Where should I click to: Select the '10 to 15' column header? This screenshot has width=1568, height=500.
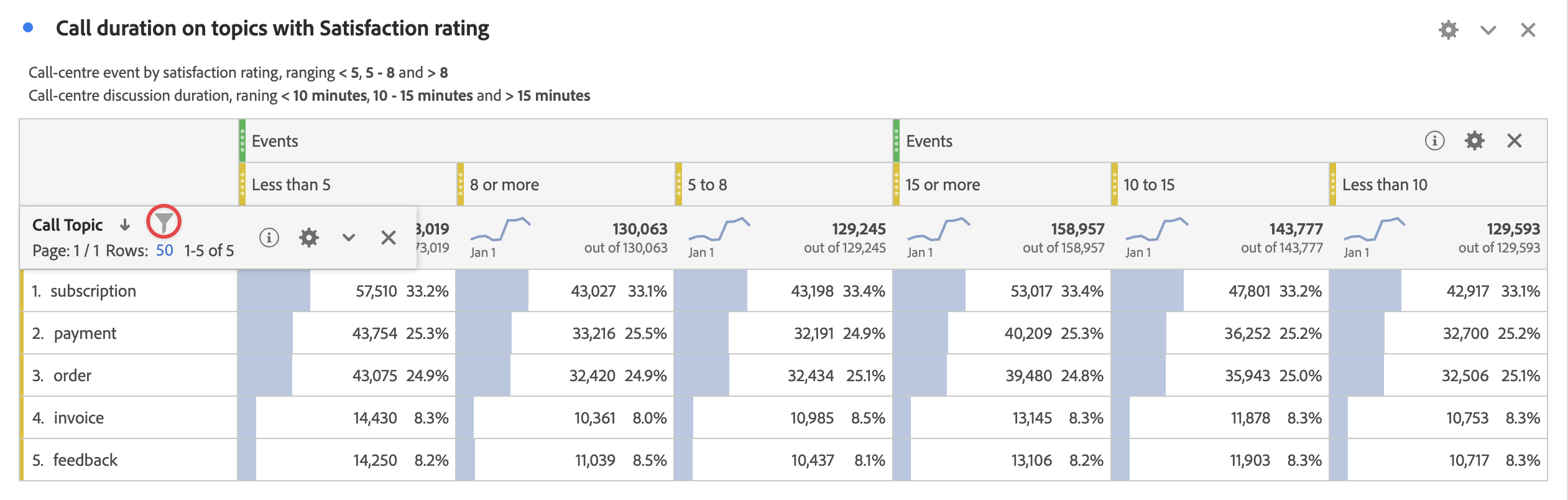click(x=1149, y=185)
